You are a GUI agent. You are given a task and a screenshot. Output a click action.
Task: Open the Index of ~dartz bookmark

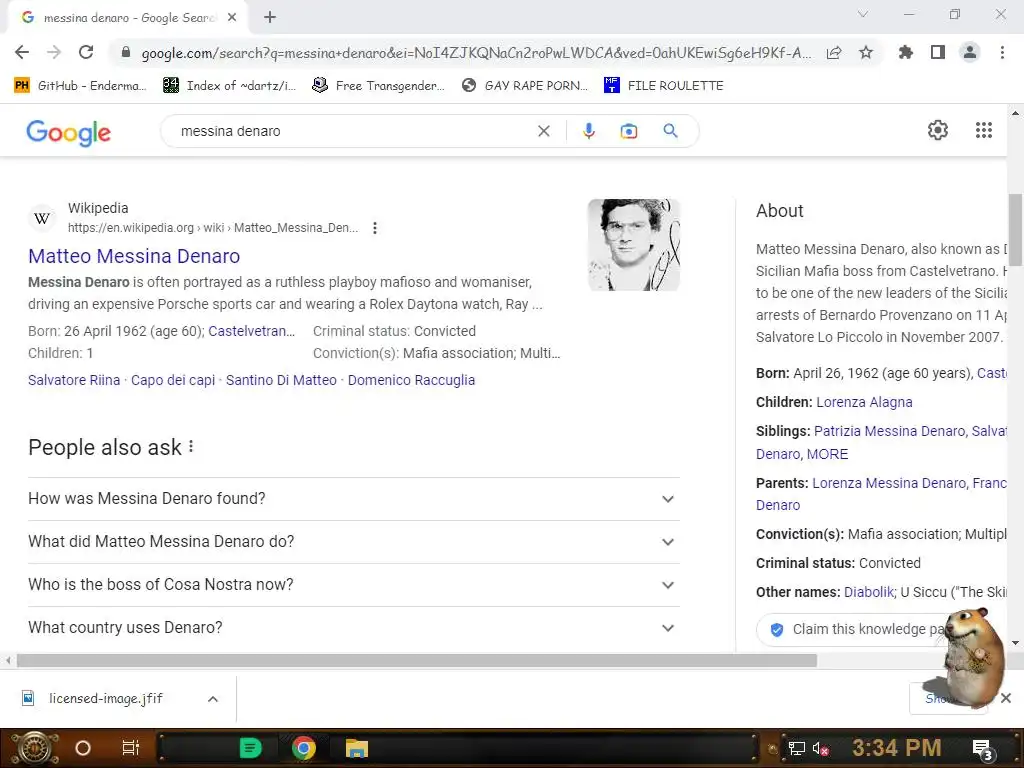click(230, 86)
